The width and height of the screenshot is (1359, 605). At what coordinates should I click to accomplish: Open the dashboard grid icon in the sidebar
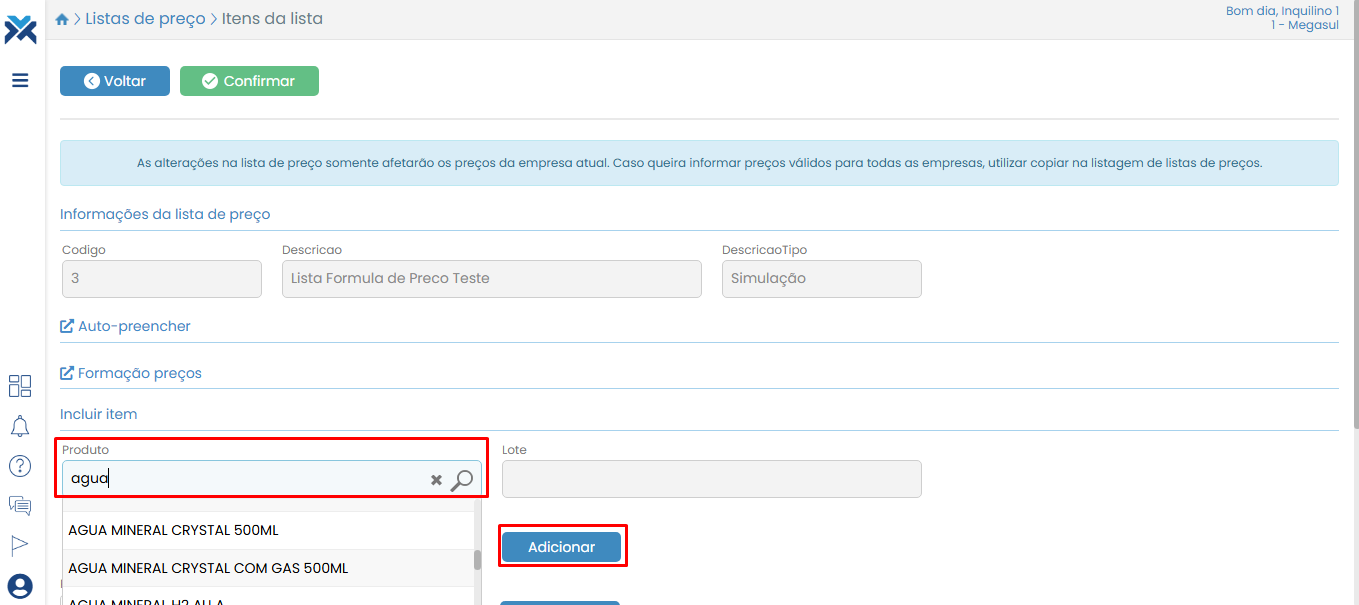point(20,386)
